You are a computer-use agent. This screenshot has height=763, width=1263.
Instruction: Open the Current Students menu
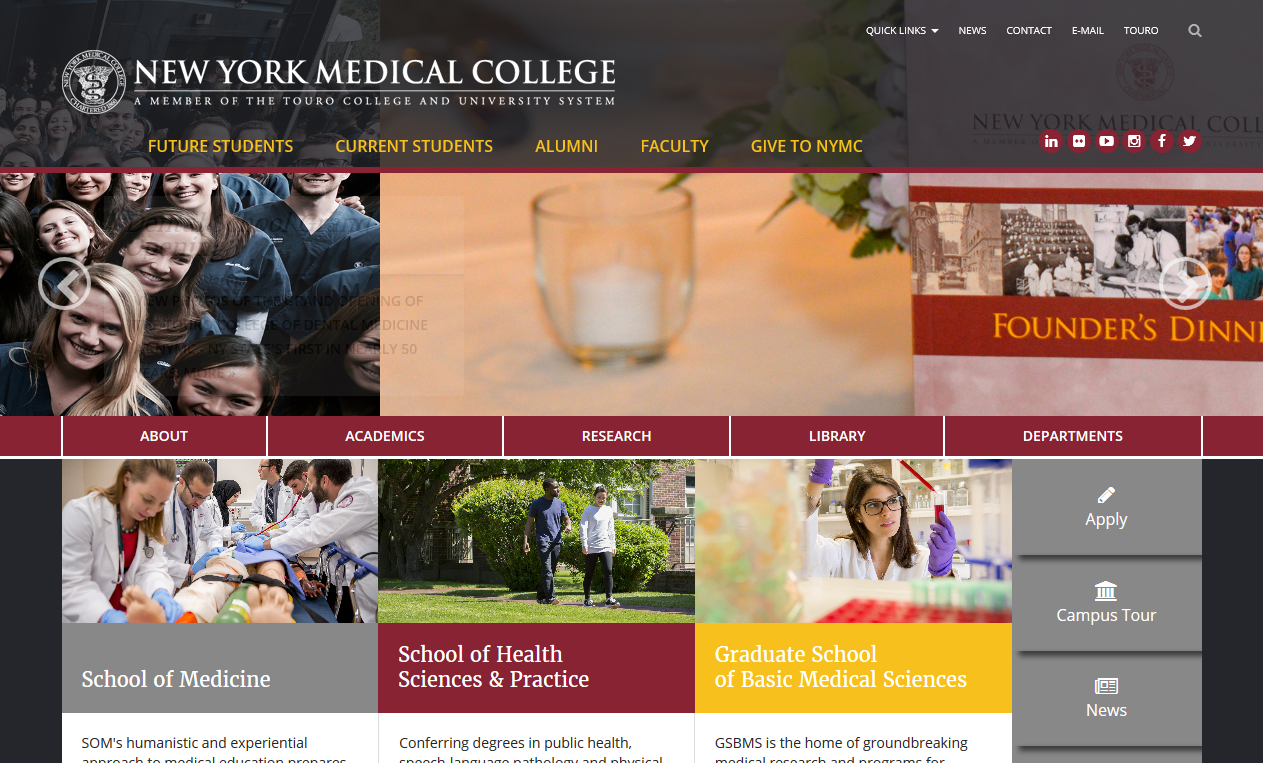pyautogui.click(x=414, y=146)
